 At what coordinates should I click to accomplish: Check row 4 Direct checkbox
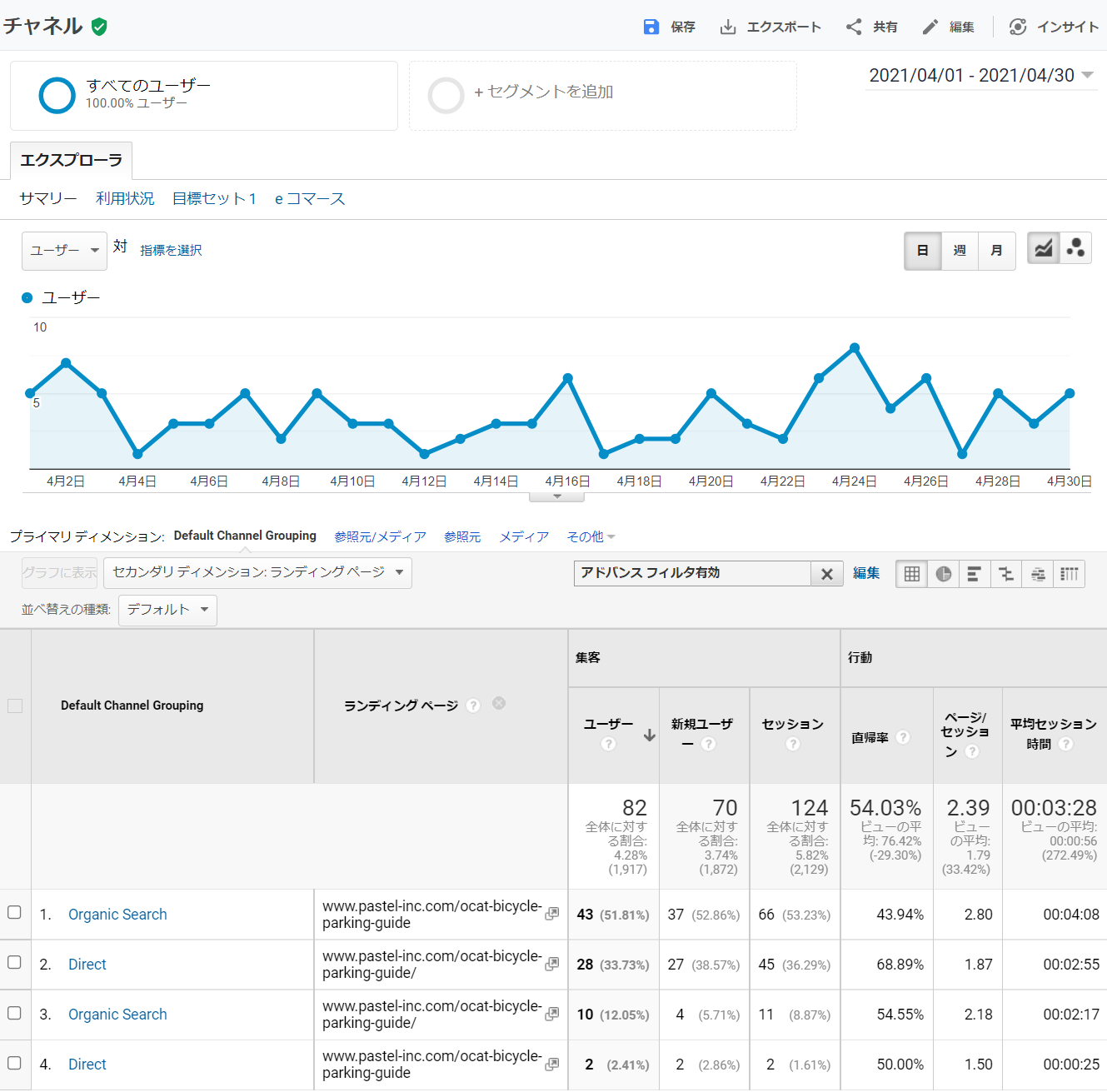click(x=14, y=1063)
